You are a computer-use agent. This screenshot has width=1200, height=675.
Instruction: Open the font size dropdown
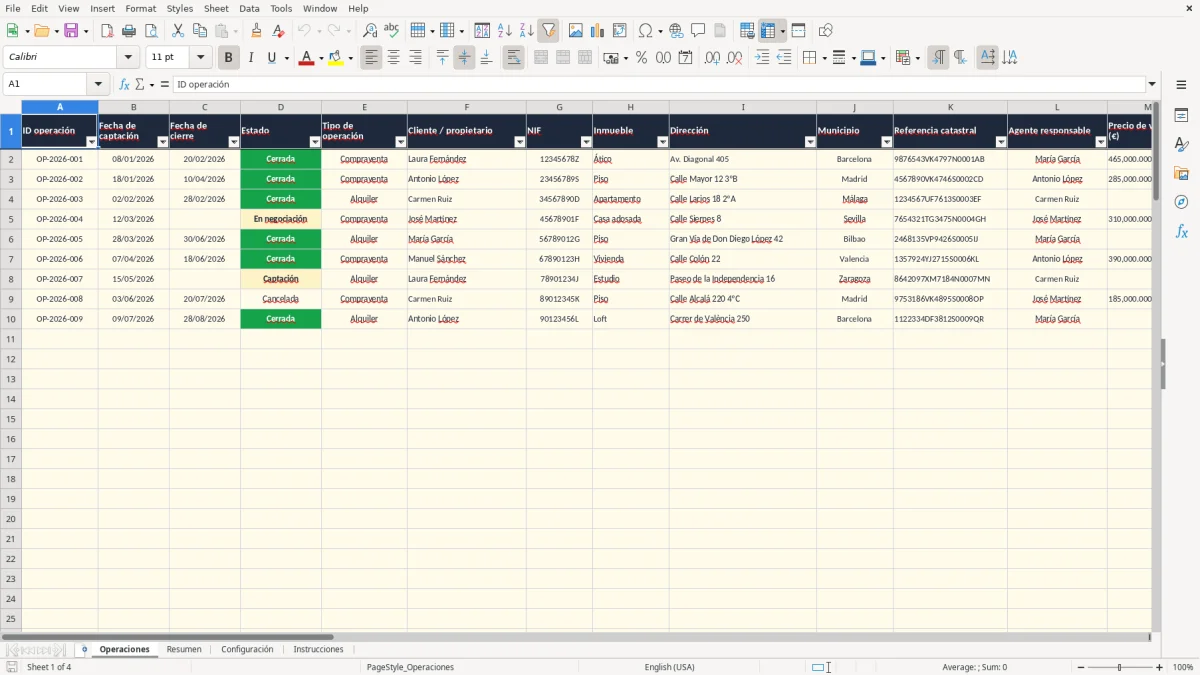point(201,58)
